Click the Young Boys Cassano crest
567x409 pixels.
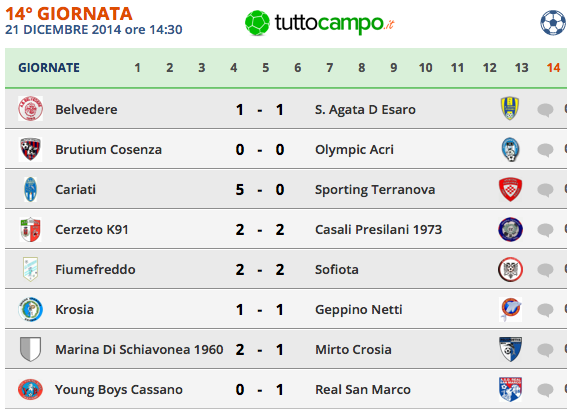pyautogui.click(x=30, y=389)
